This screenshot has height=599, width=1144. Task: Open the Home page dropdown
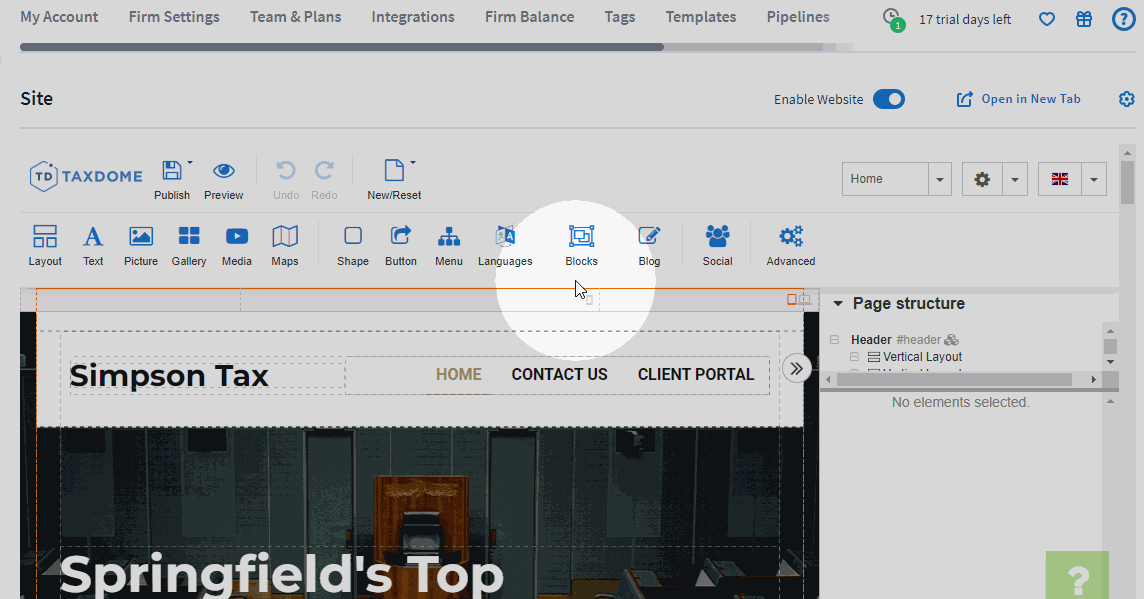[x=939, y=180]
